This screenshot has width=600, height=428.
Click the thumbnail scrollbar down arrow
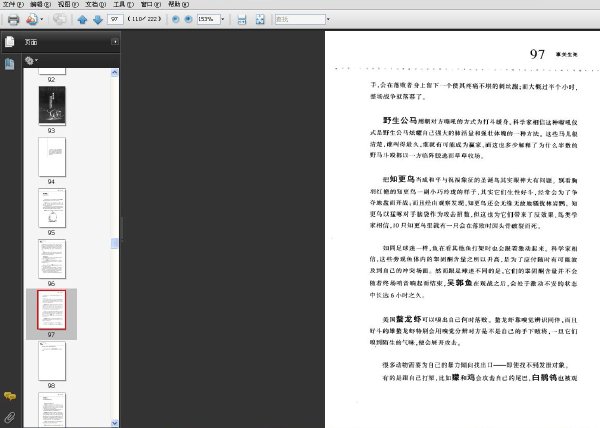coord(114,423)
